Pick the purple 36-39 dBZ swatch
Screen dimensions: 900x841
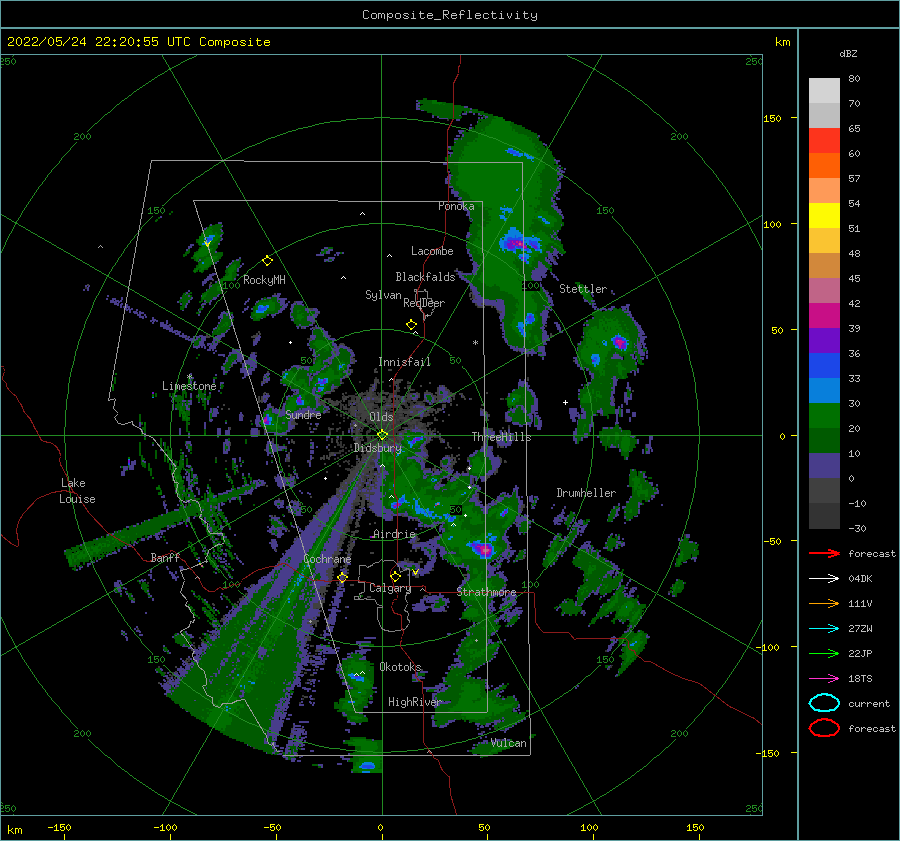pyautogui.click(x=824, y=340)
